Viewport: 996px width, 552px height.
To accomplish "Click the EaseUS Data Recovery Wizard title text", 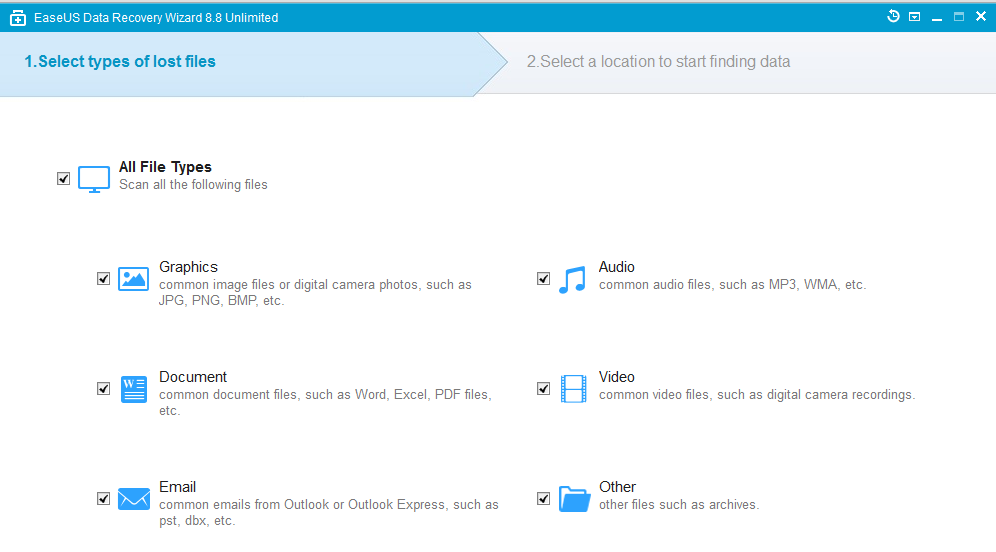I will pyautogui.click(x=156, y=18).
